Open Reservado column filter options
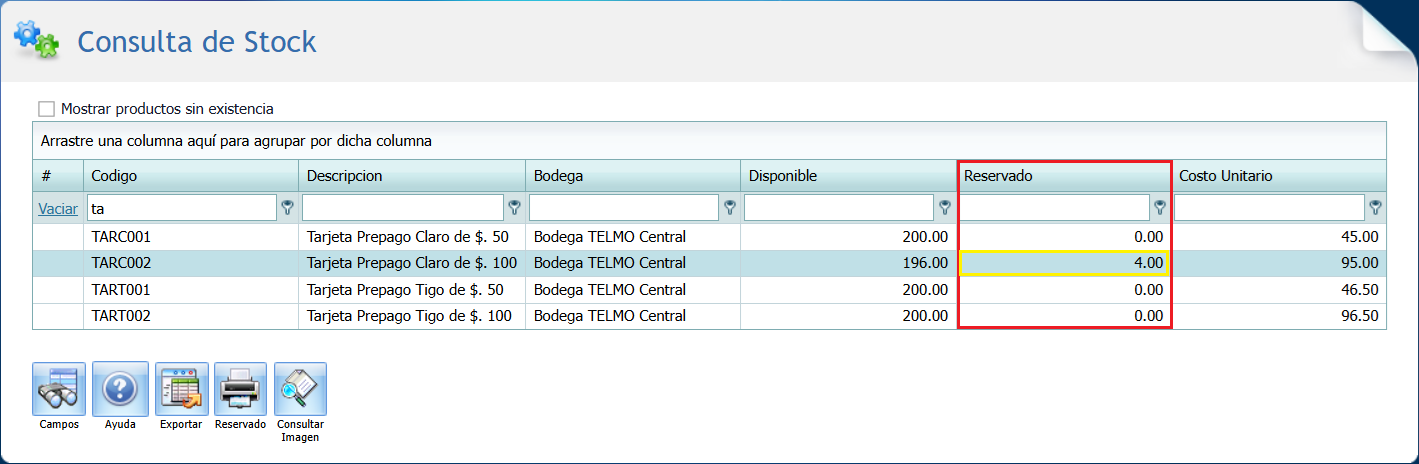Screen dimensions: 1419x464 point(1160,208)
